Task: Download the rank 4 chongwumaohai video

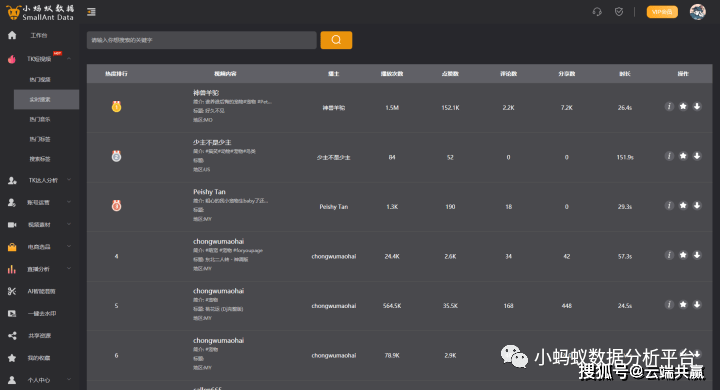Action: pos(697,255)
